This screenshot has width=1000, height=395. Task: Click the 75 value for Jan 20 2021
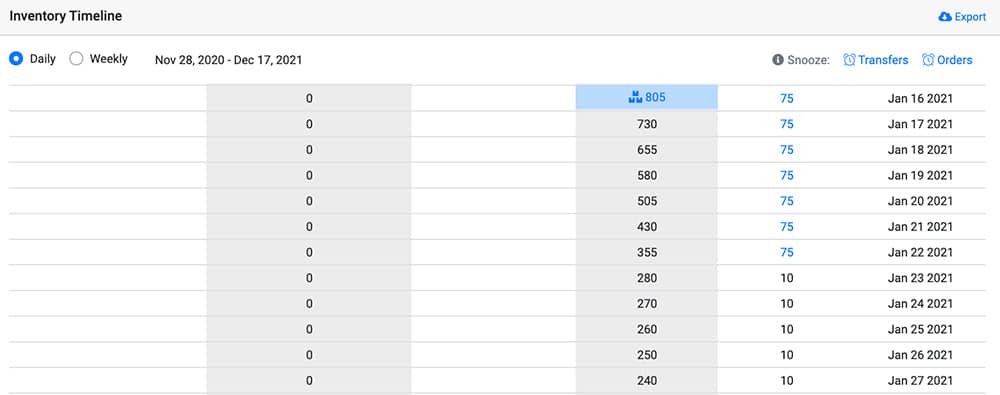786,201
